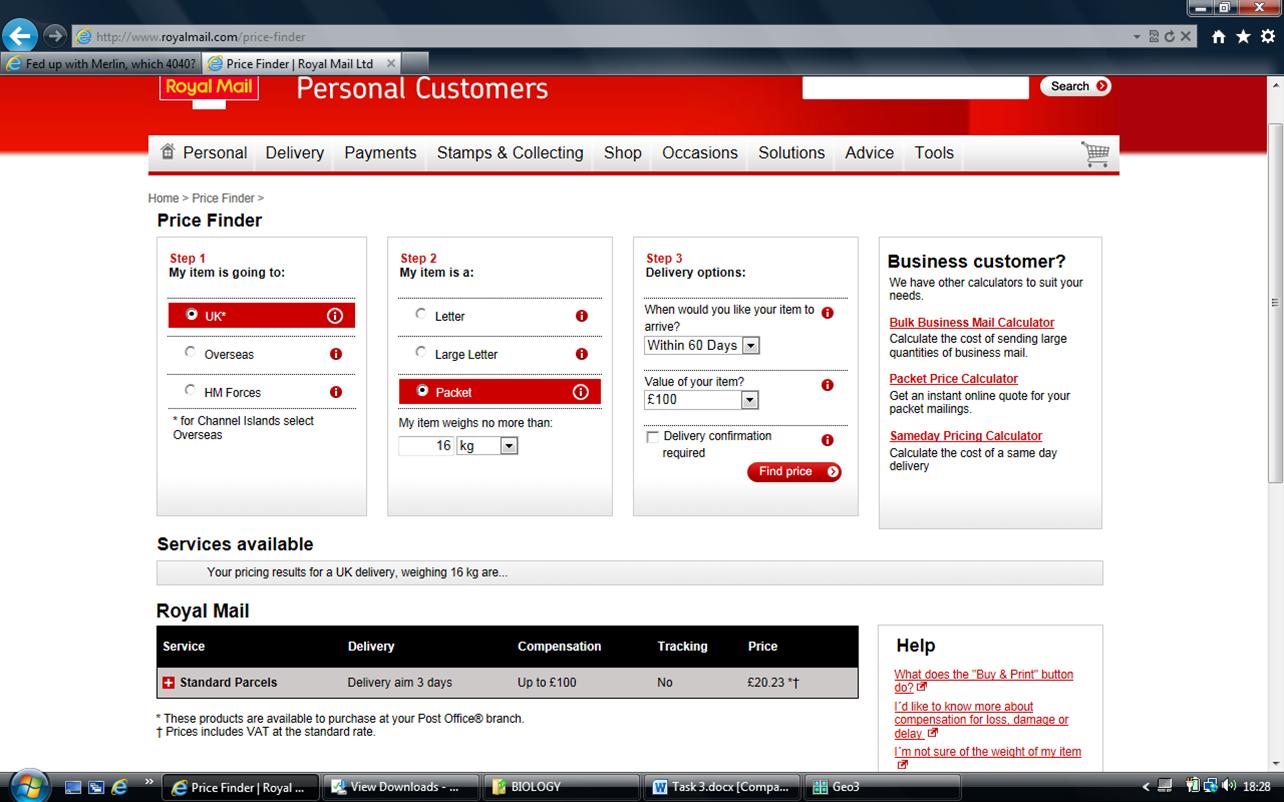Open BIOLOGY folder taskbar button

561,787
